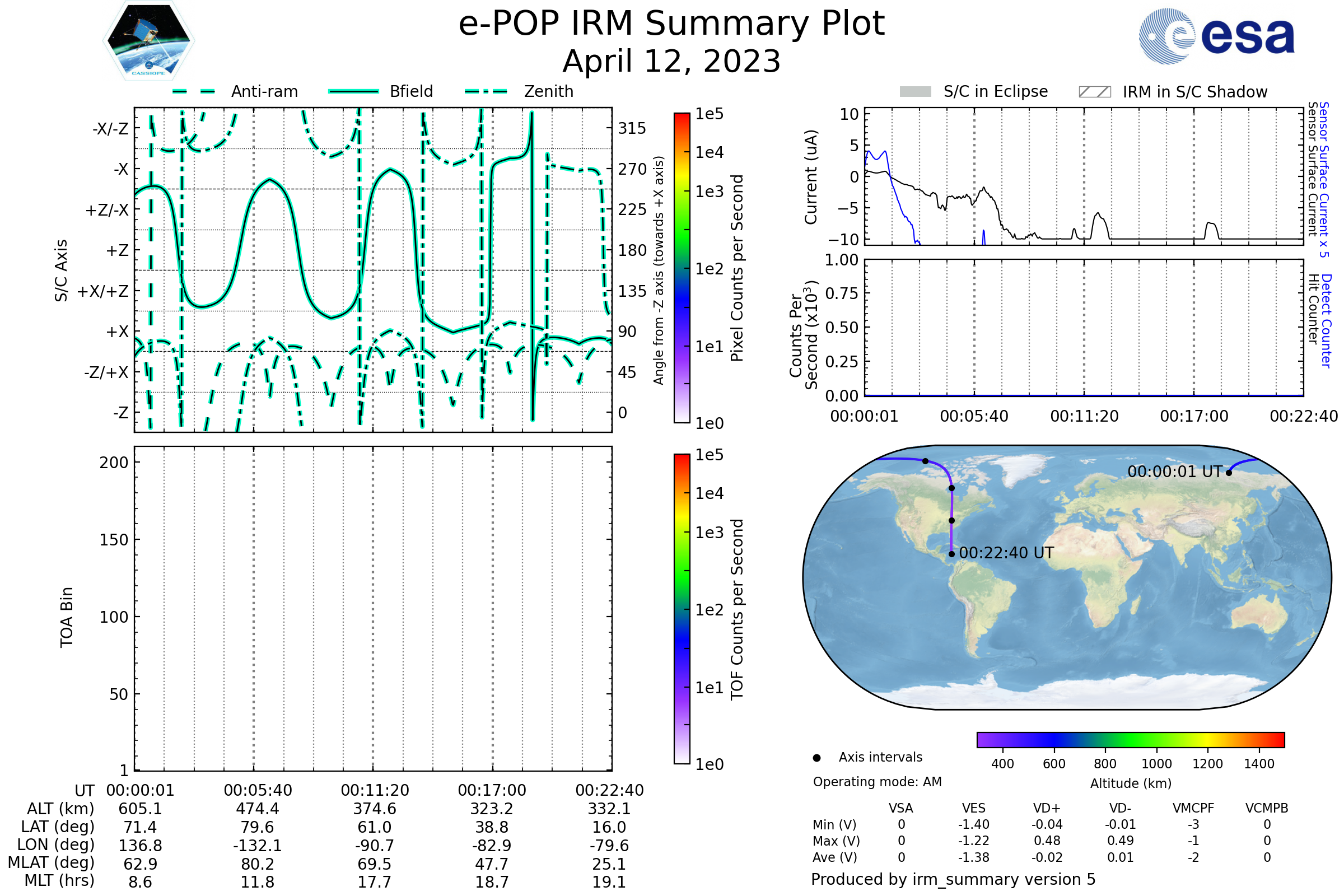Image resolution: width=1344 pixels, height=896 pixels.
Task: Click the 00:22:40 UT orbit end point
Action: coord(952,554)
